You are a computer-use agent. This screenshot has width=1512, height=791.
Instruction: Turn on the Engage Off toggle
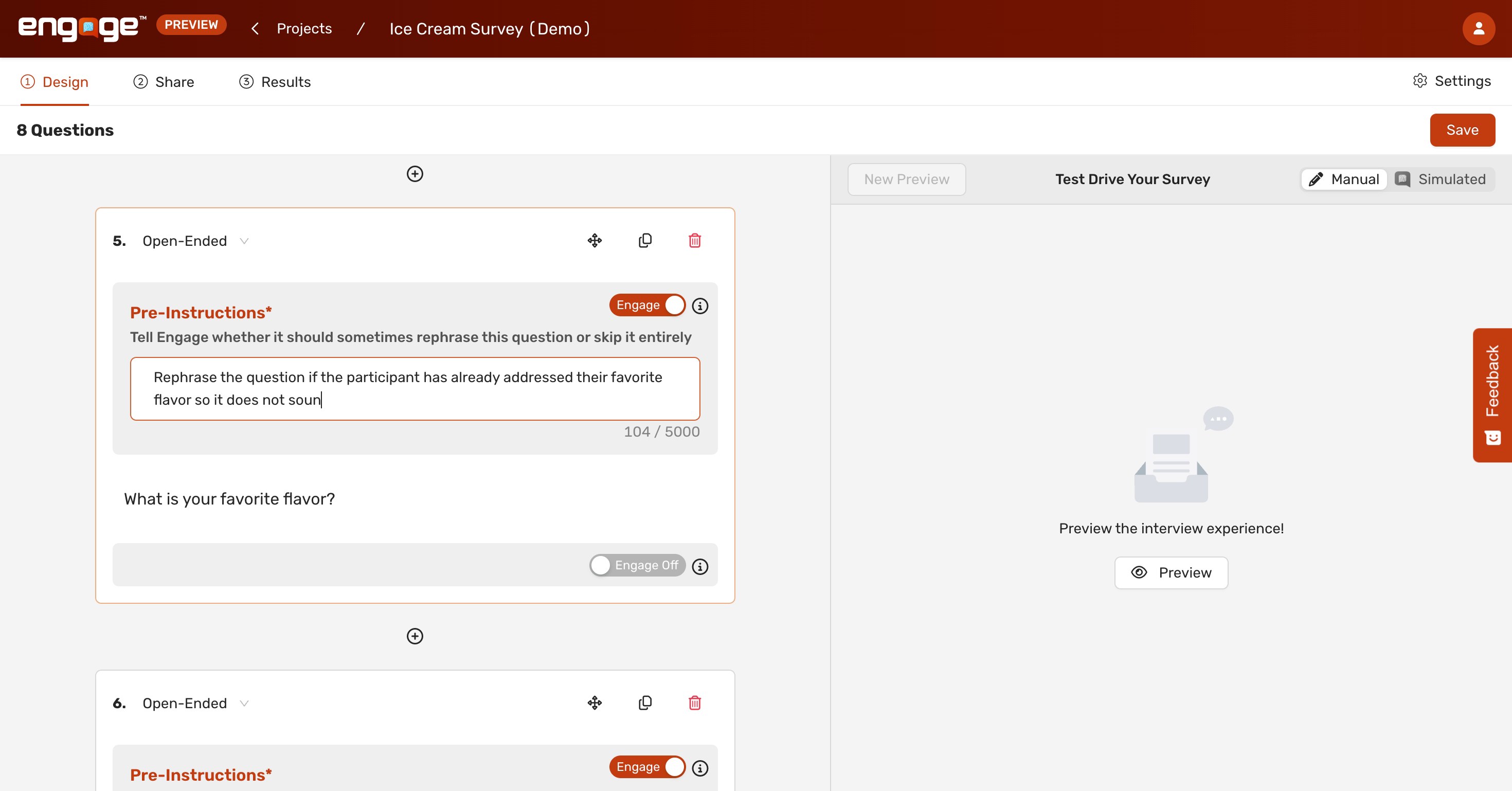637,565
